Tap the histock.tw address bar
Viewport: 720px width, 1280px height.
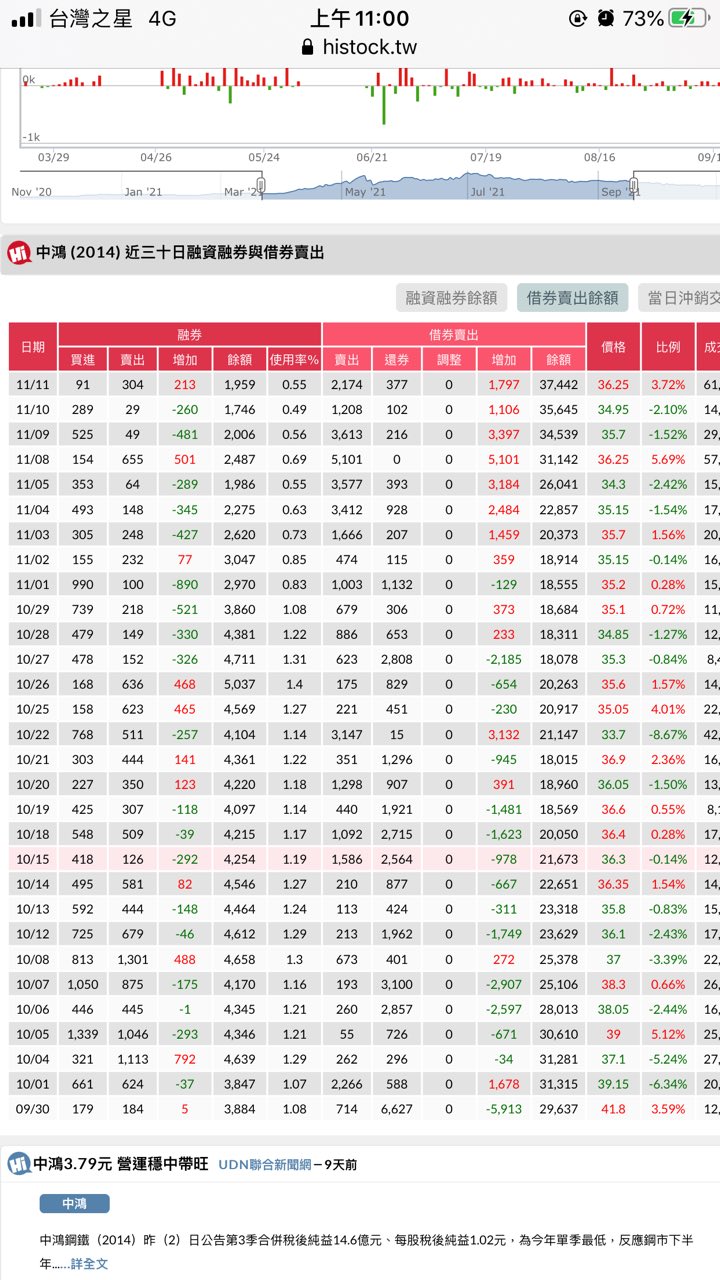(x=360, y=47)
